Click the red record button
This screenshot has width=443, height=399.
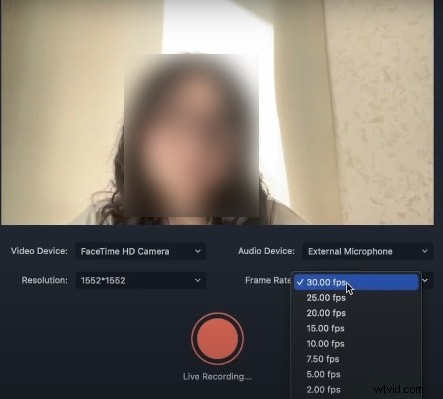(217, 339)
